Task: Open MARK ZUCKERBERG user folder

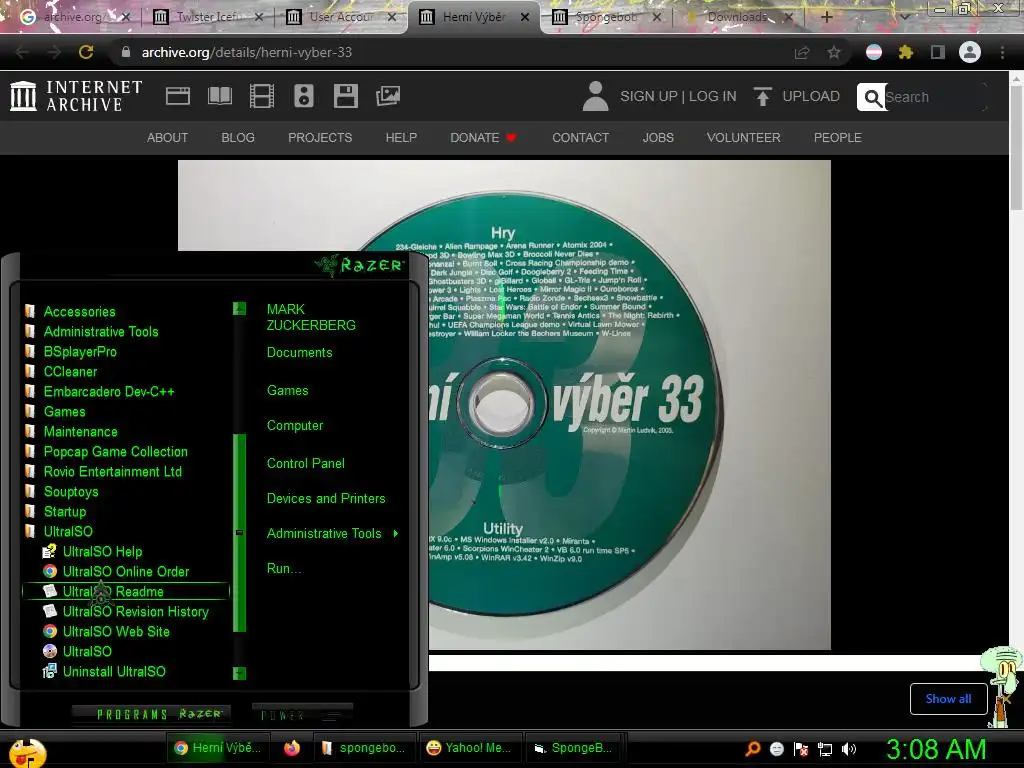Action: (x=311, y=317)
